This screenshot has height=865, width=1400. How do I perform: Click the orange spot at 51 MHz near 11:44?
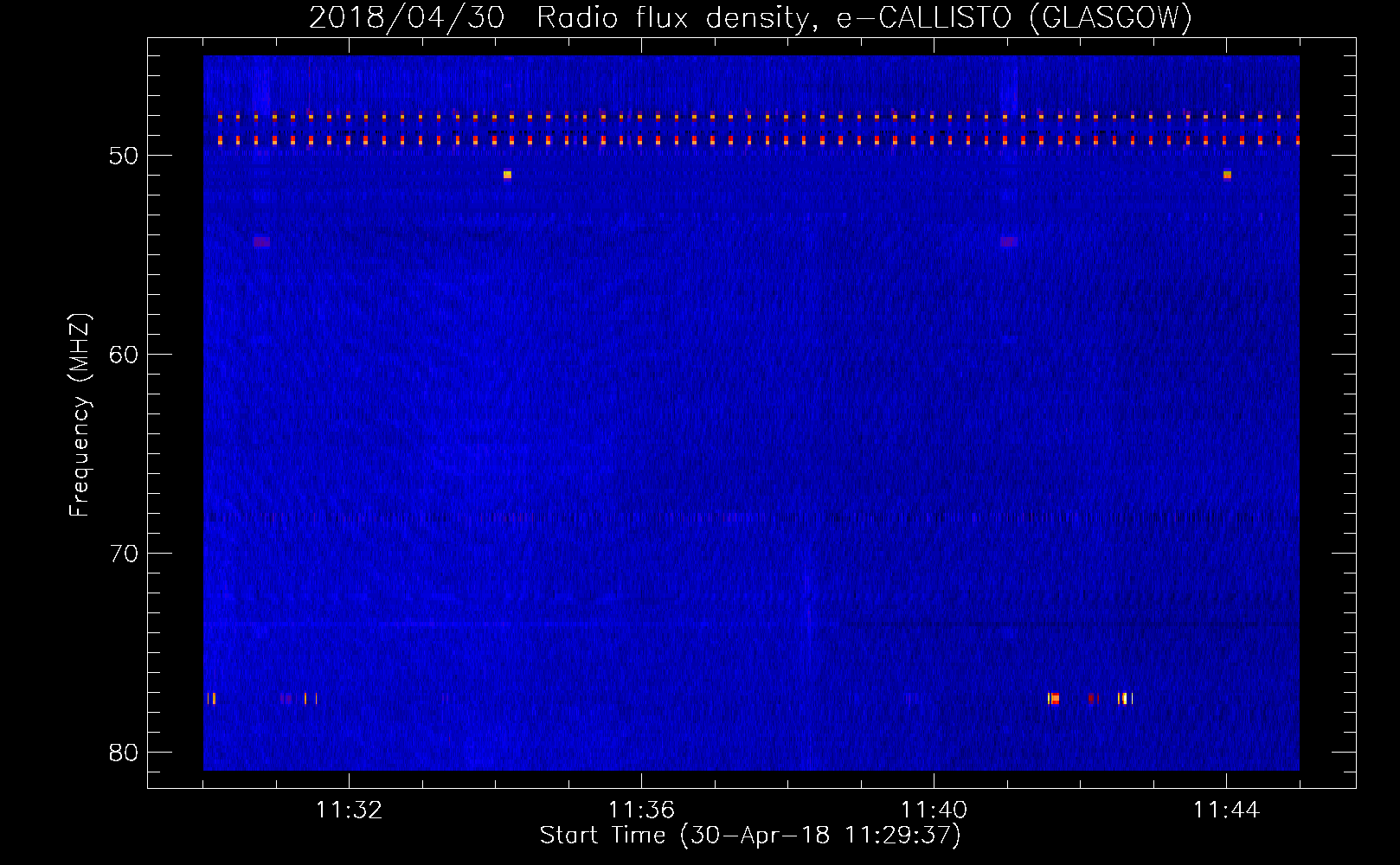pyautogui.click(x=1227, y=175)
